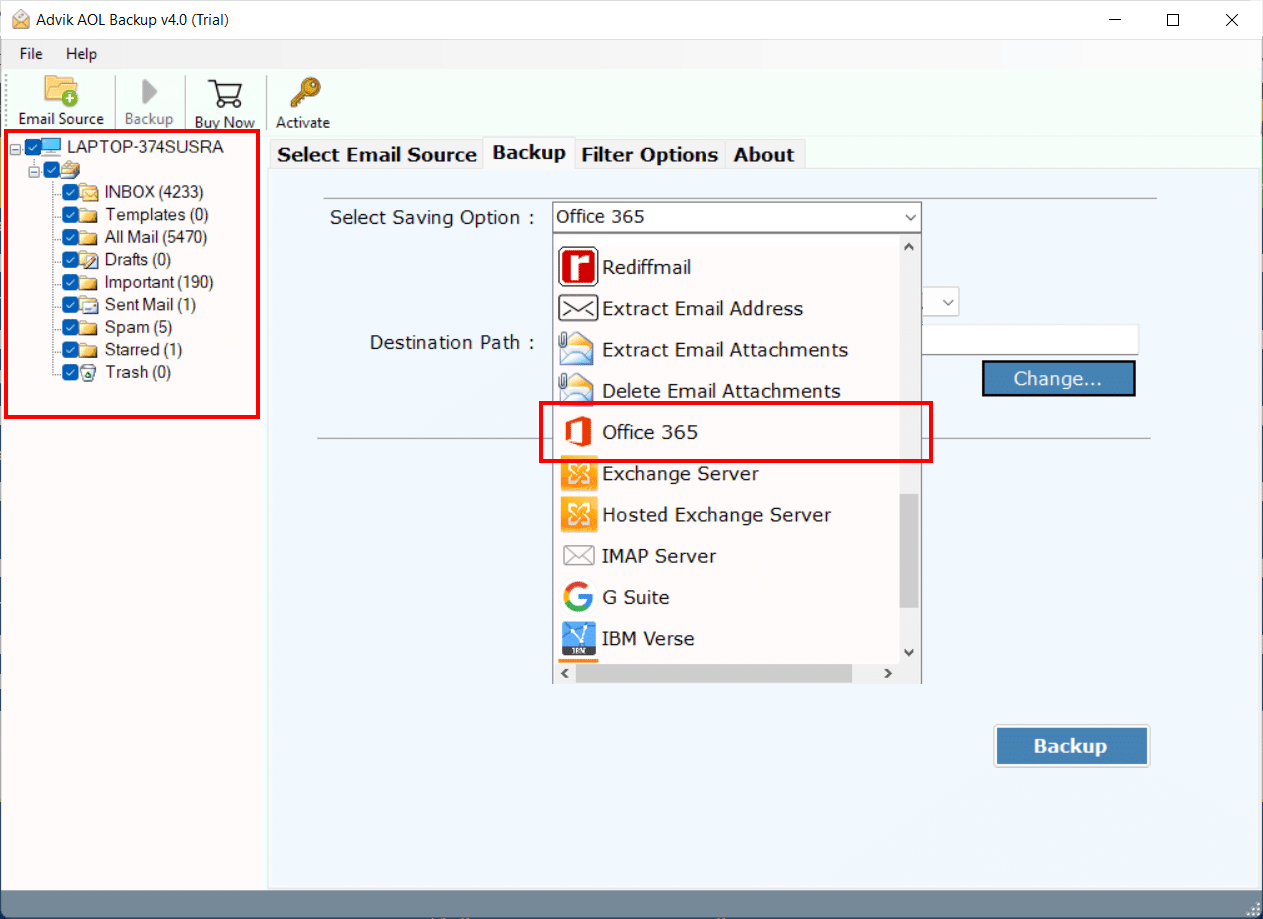The height and width of the screenshot is (919, 1263).
Task: Uncheck the INBOX (4233) checkbox
Action: coord(70,192)
